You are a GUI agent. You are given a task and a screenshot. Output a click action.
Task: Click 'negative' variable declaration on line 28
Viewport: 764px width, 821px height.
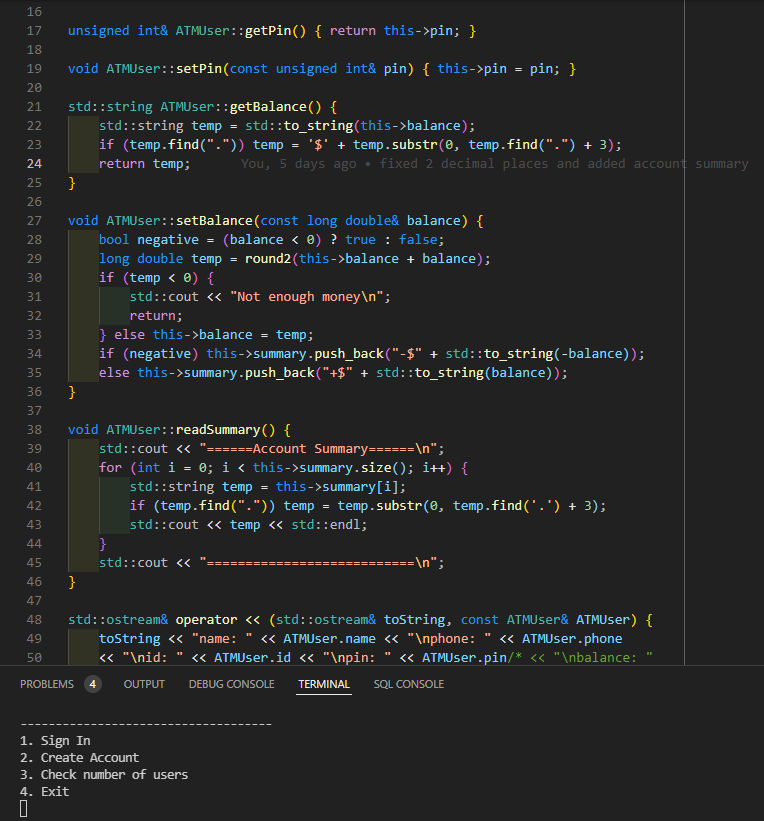click(168, 240)
